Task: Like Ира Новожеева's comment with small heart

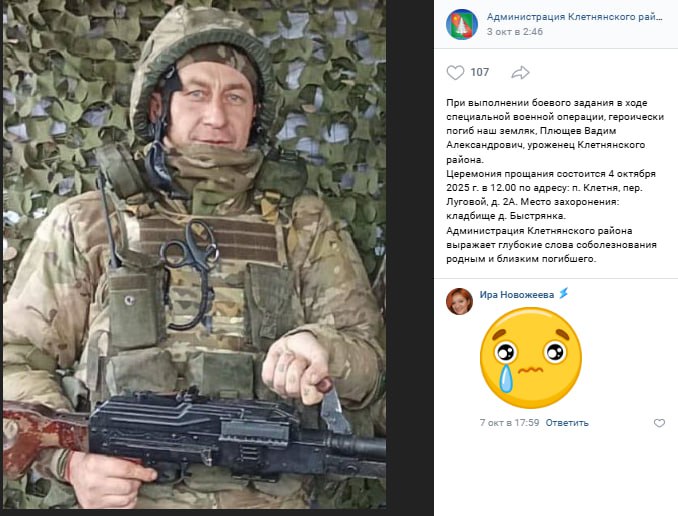Action: tap(659, 423)
